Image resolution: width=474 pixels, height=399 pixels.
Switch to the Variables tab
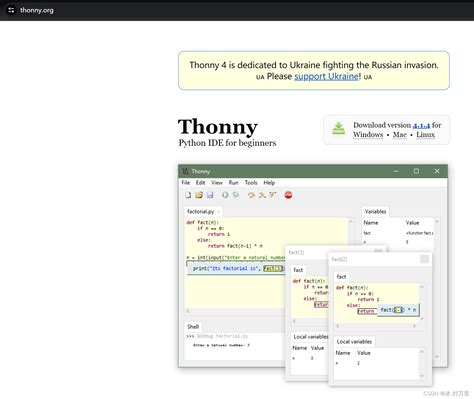[375, 212]
